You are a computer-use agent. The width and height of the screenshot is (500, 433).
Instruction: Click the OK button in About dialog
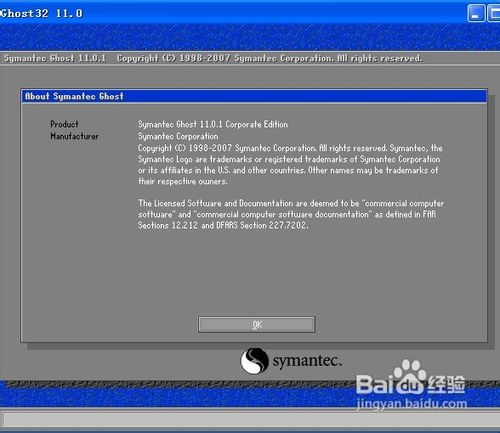tap(256, 324)
